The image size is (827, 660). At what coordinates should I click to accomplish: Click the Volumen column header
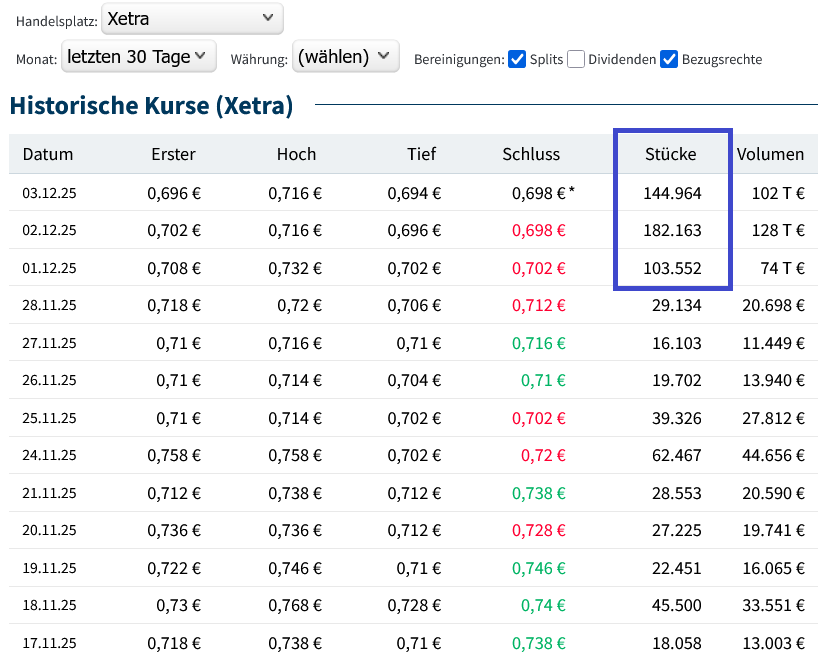pos(770,154)
